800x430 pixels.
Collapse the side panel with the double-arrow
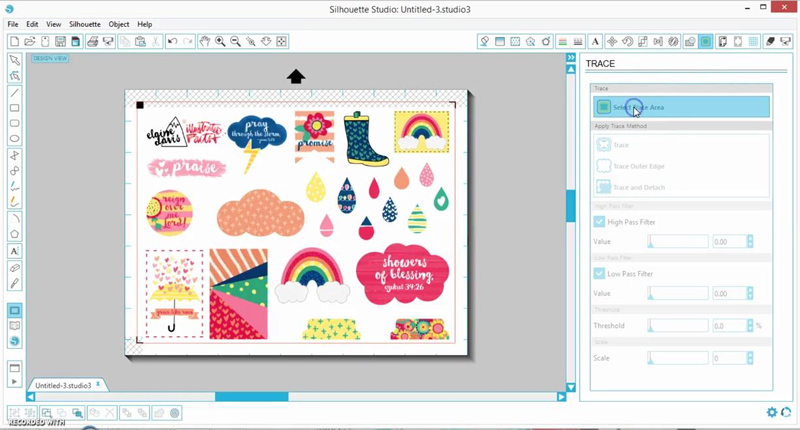click(571, 58)
